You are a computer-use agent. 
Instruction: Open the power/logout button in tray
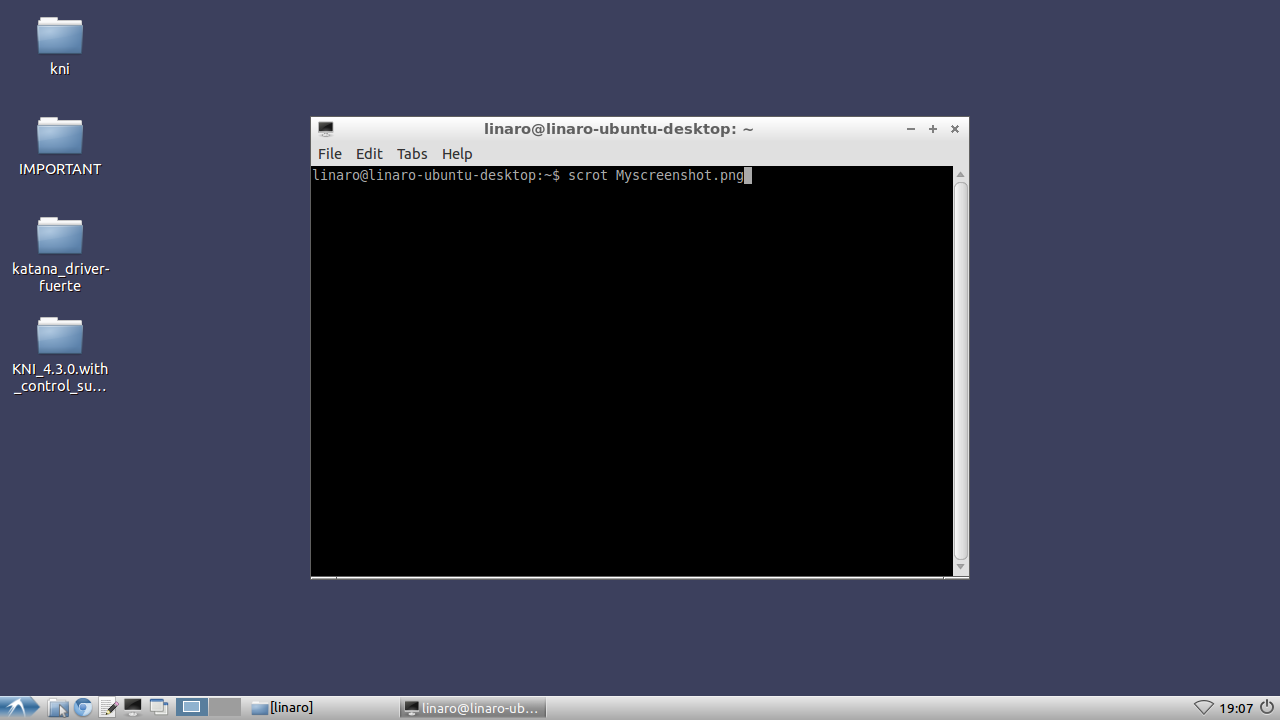(1267, 708)
